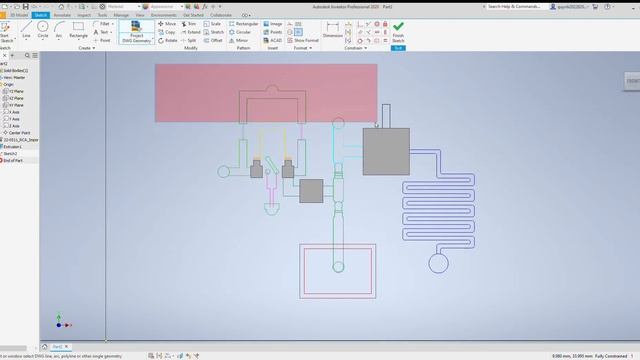Click the Finish Sketch button
This screenshot has height=360, width=640.
click(x=398, y=32)
